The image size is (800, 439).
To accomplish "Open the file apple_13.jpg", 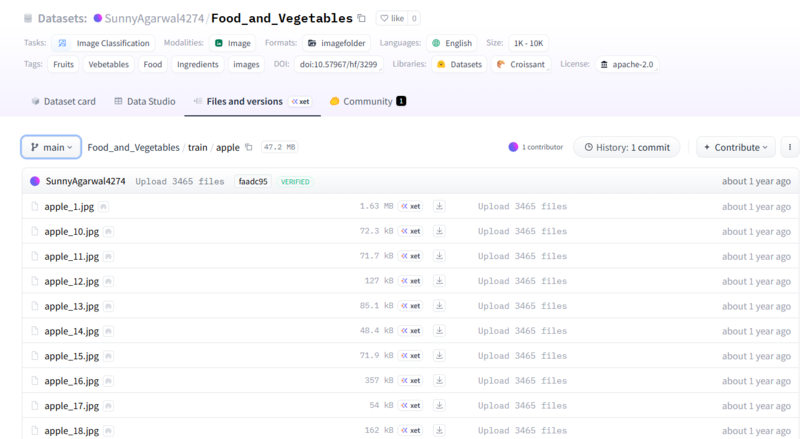I will tap(71, 306).
